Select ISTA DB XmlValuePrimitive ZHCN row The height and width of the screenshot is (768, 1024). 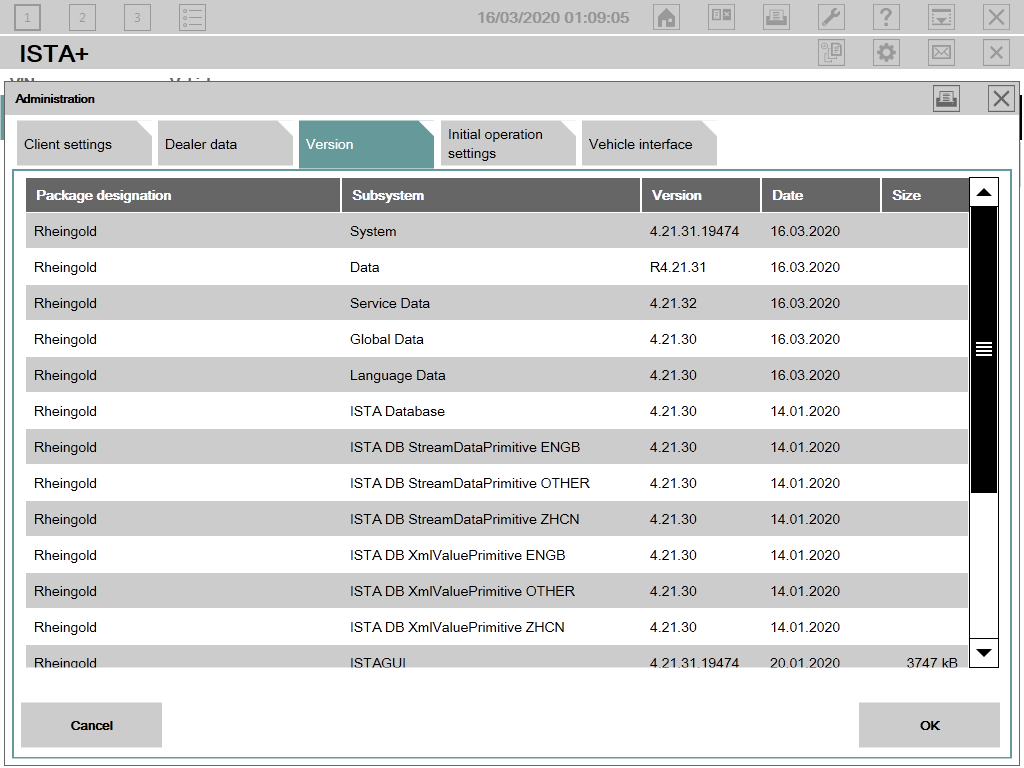point(496,626)
